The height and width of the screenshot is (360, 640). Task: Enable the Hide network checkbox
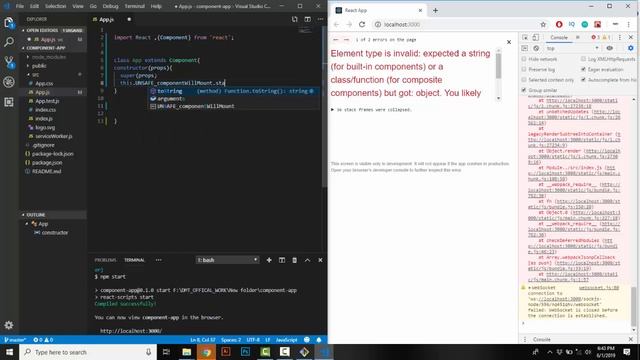point(524,59)
